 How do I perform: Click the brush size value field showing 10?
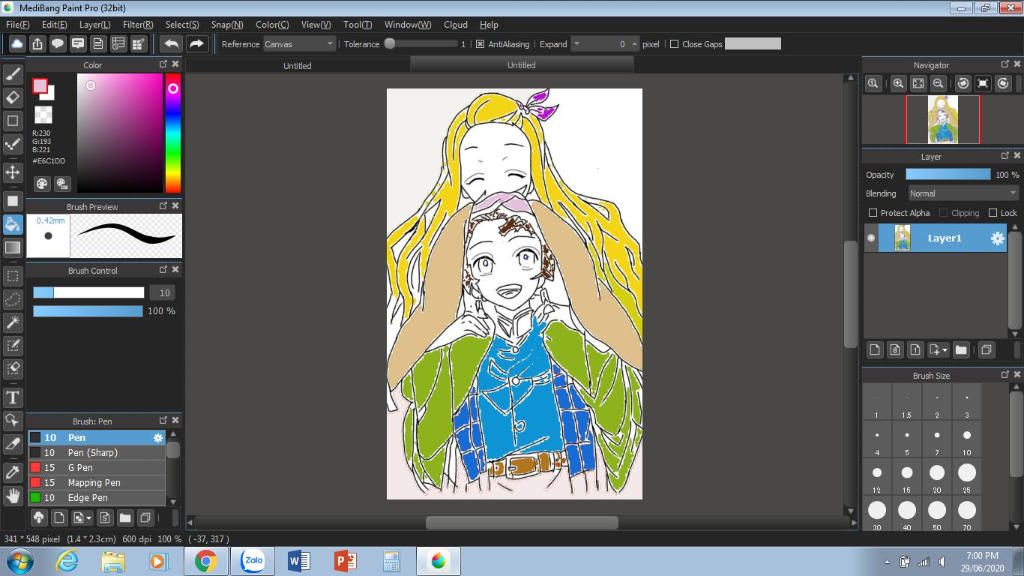pyautogui.click(x=163, y=293)
